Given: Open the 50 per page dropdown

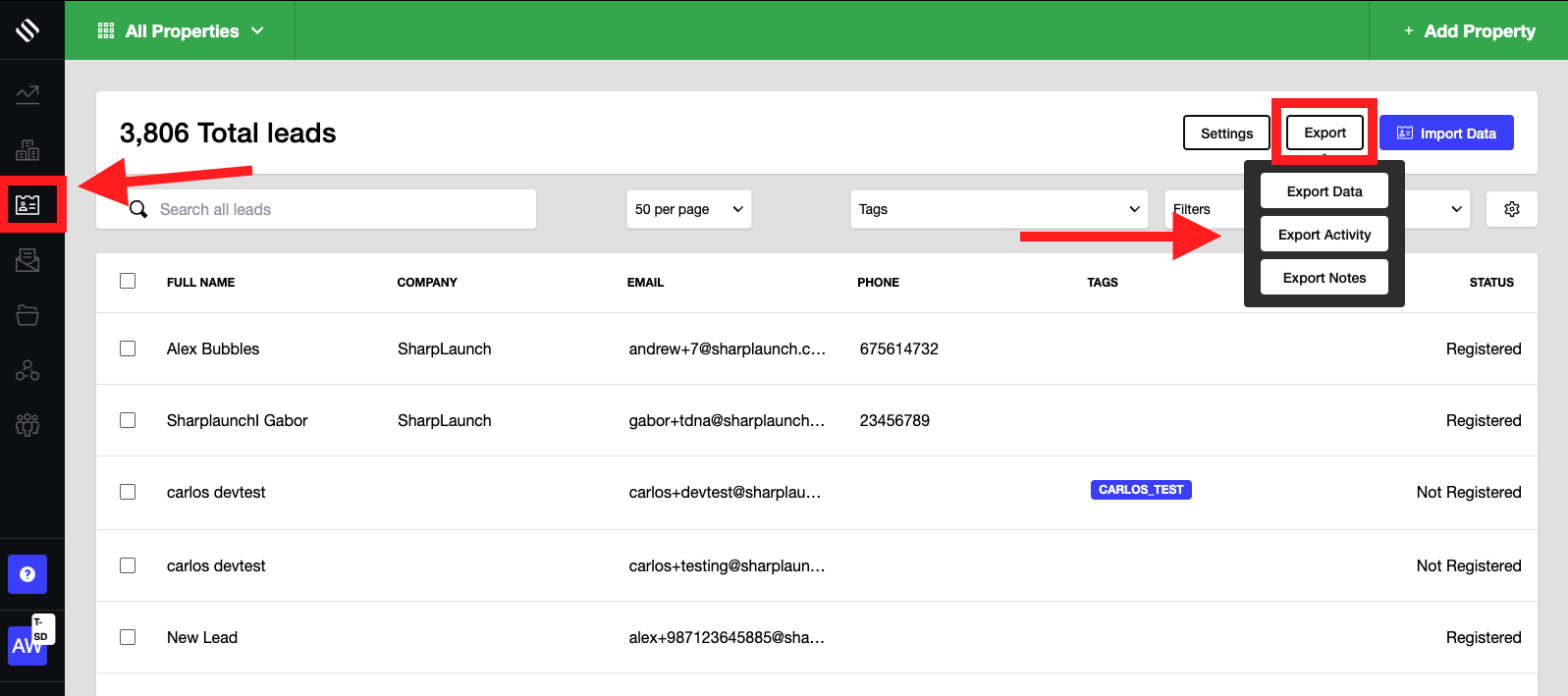Looking at the screenshot, I should click(688, 209).
